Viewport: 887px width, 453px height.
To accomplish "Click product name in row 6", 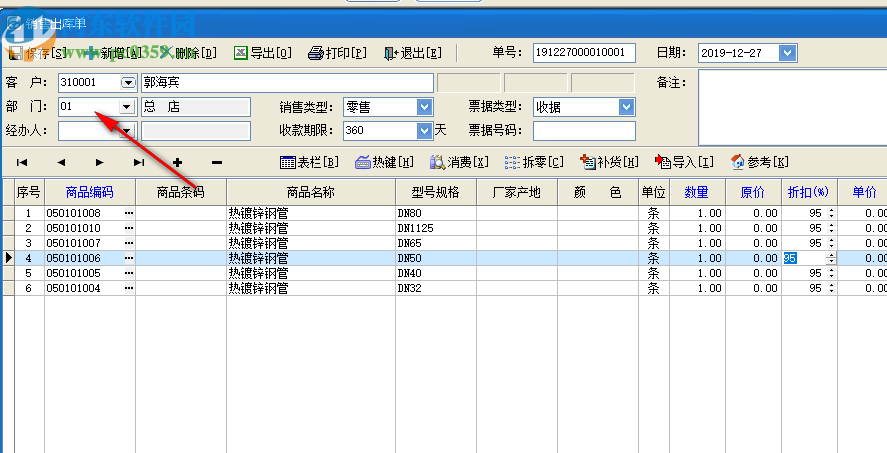I will pos(311,288).
